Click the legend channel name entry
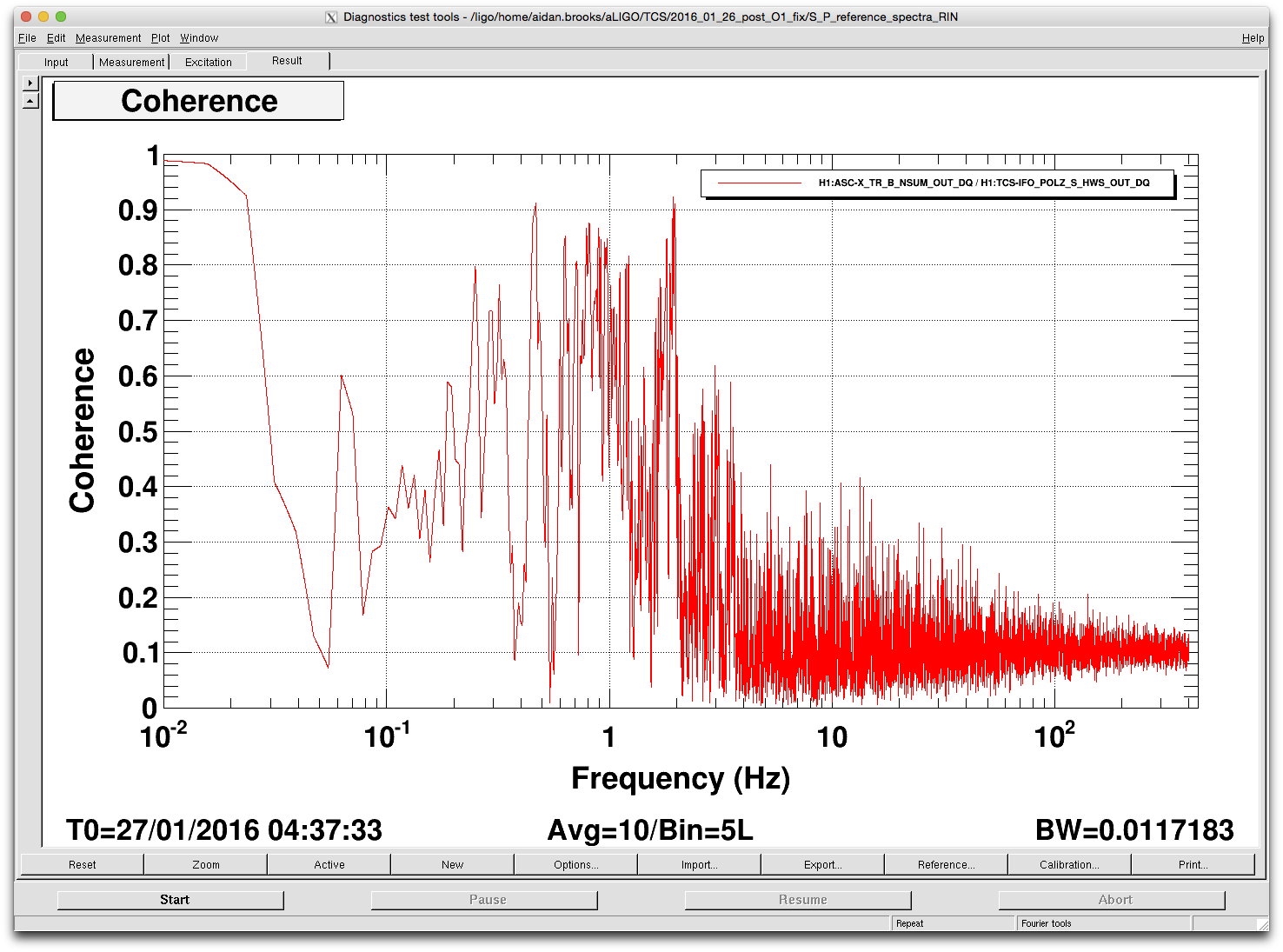Image resolution: width=1283 pixels, height=952 pixels. tap(984, 183)
